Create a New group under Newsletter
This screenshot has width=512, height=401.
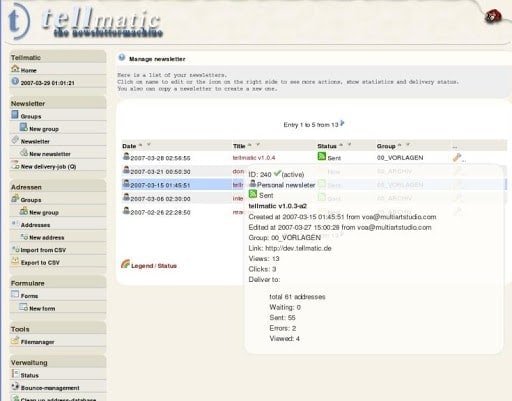point(44,129)
